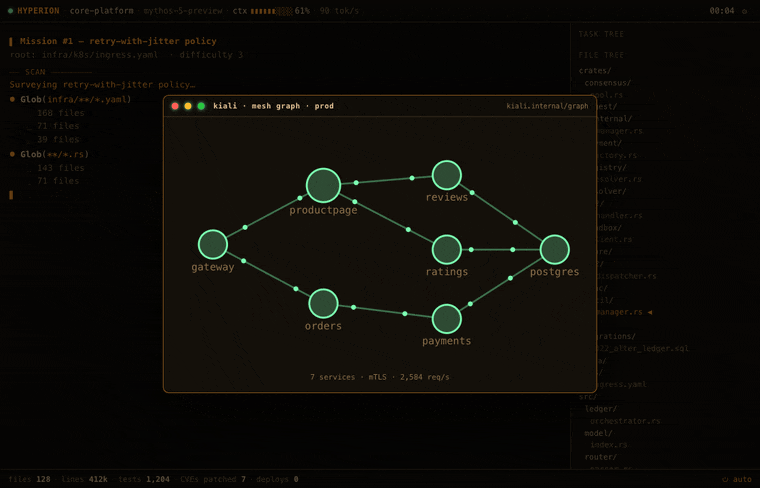This screenshot has height=488, width=760.
Task: Click the ctx usage progress bar
Action: 271,11
